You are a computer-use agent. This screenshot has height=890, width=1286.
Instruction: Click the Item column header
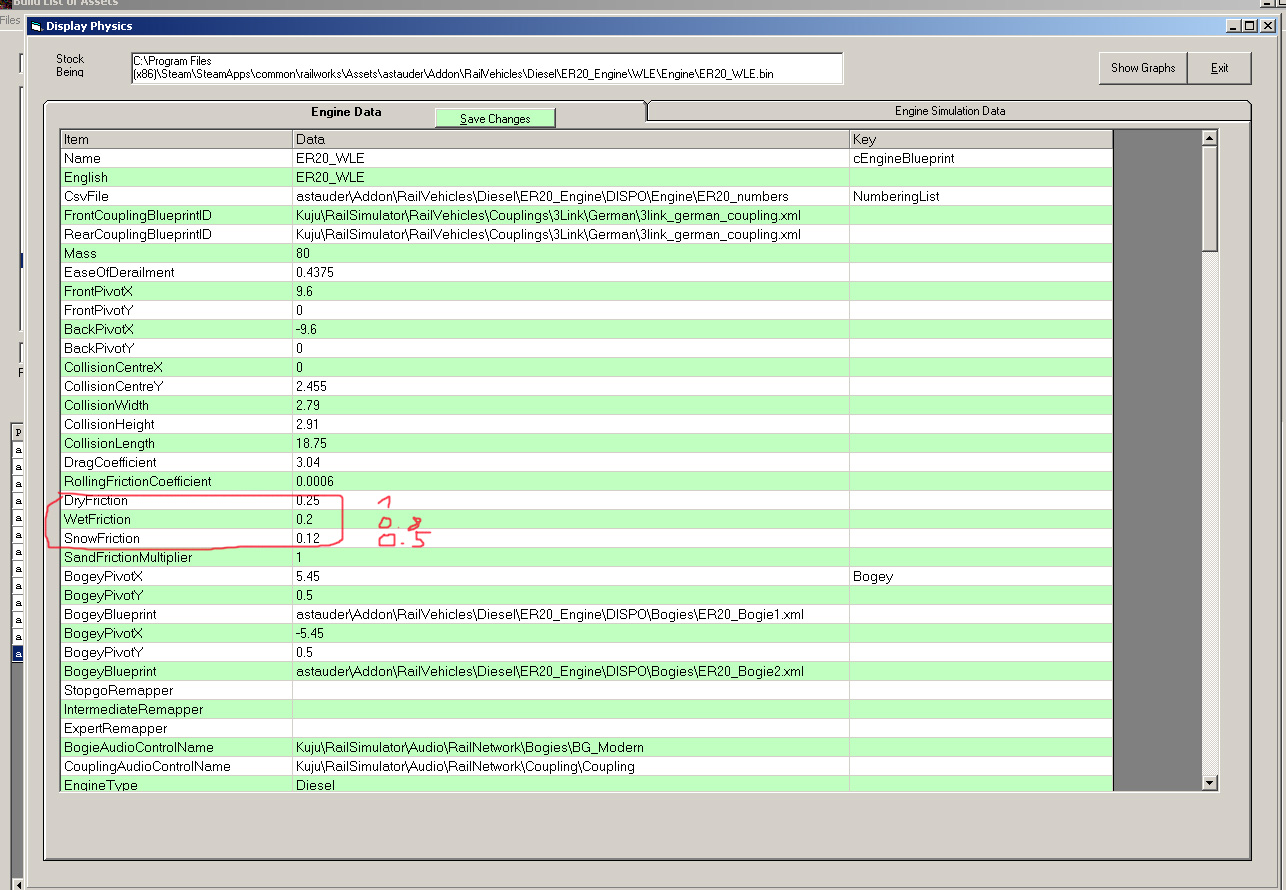176,139
